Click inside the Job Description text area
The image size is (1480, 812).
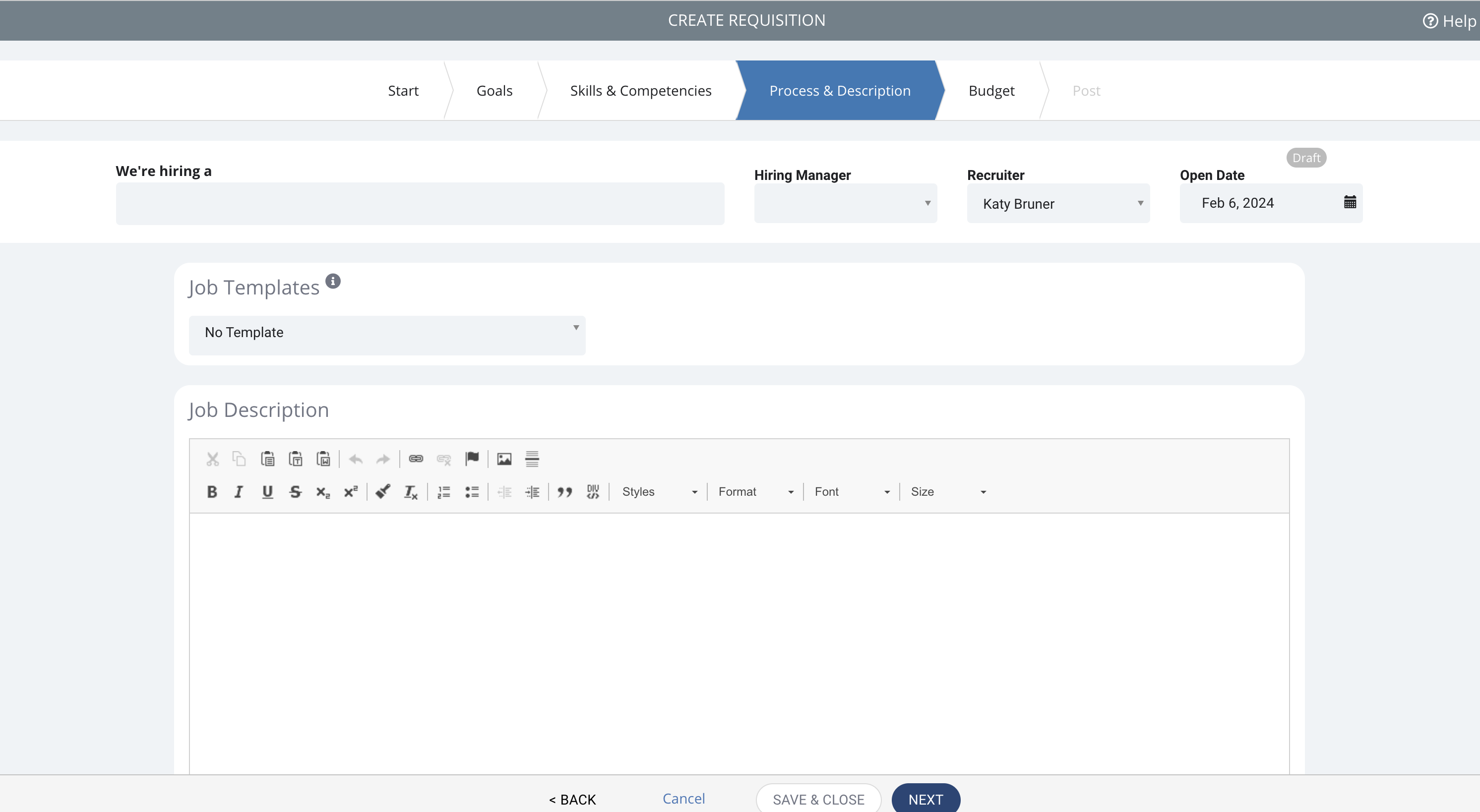(x=739, y=643)
